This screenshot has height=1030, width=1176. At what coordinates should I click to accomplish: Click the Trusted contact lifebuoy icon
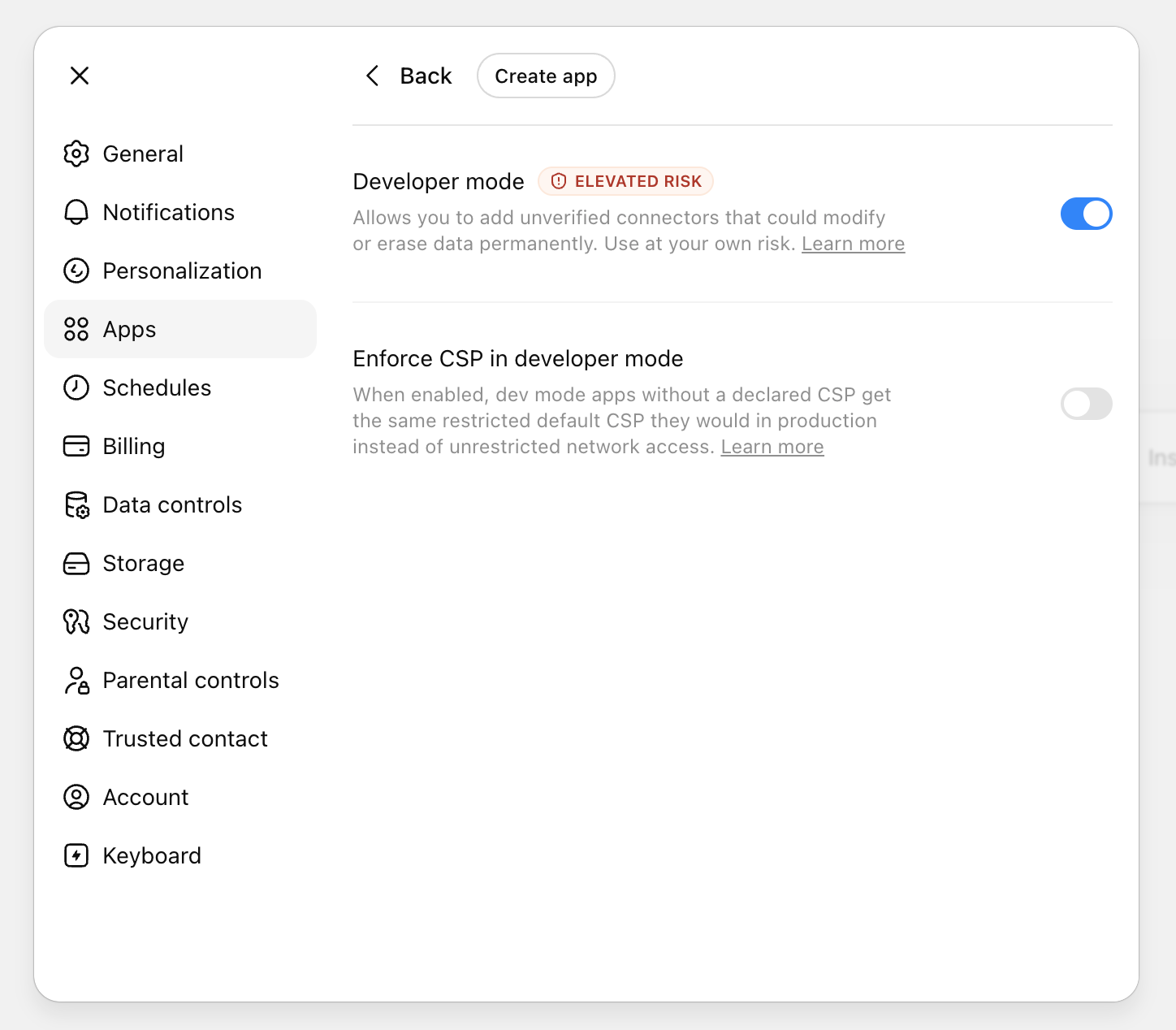(76, 738)
